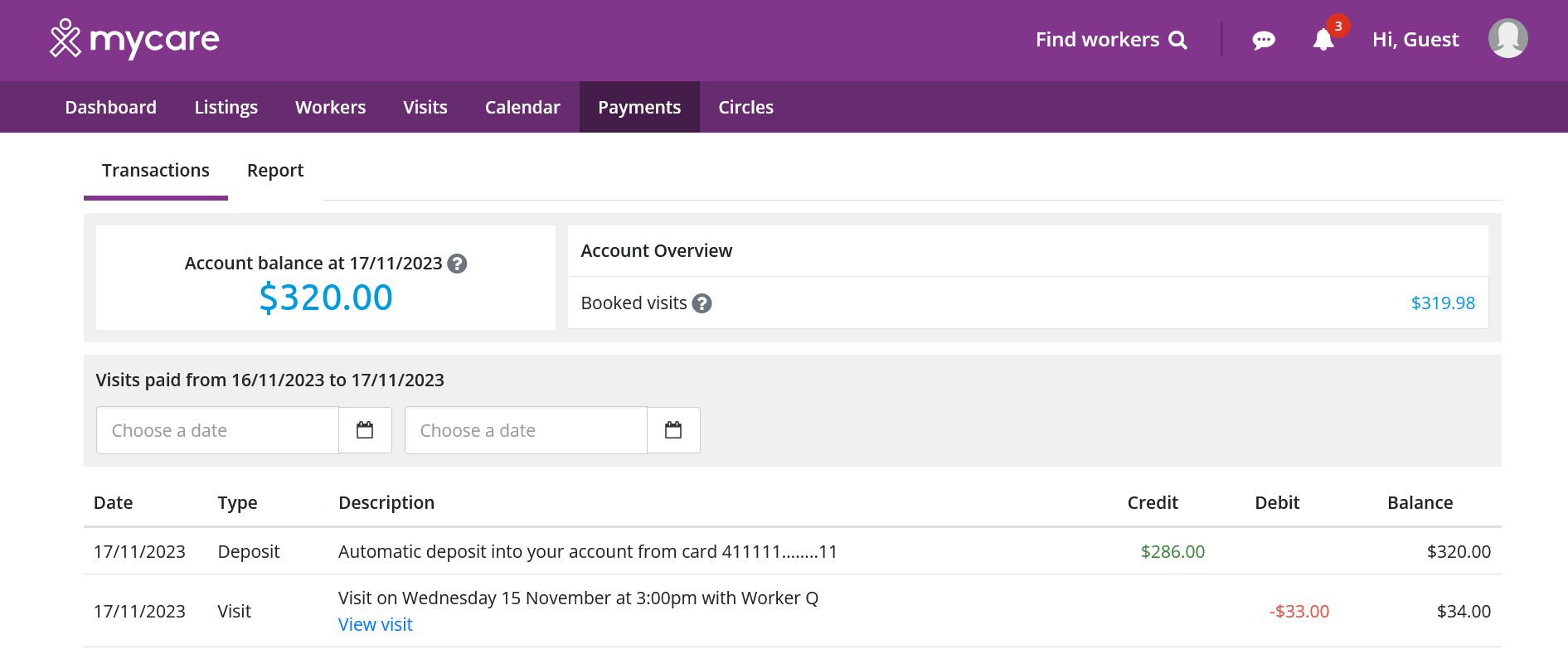The image size is (1568, 649).
Task: Click the Deposit type cell
Action: point(249,552)
